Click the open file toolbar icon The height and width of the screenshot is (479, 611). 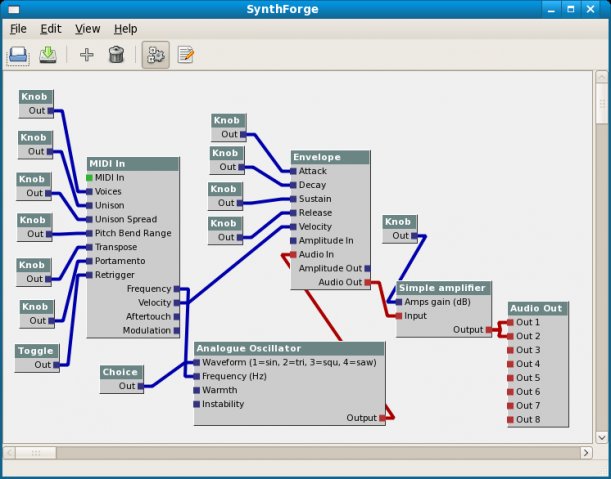coord(18,55)
